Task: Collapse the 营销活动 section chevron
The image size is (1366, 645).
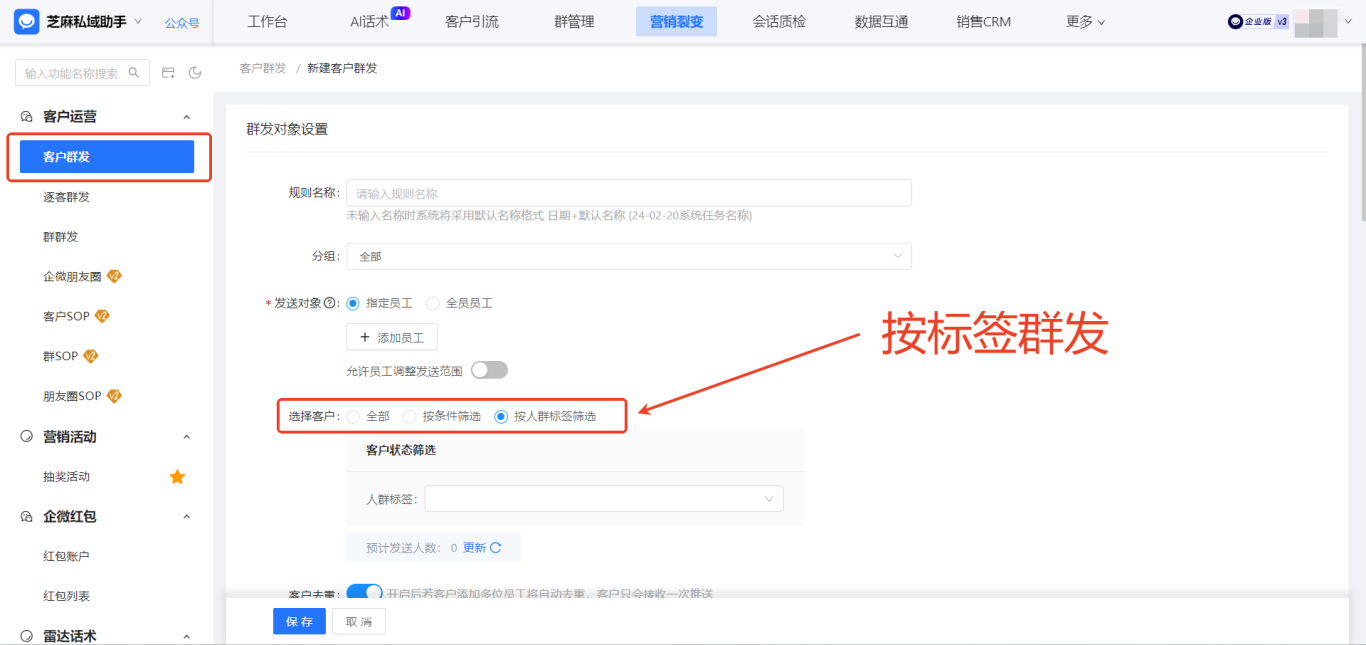Action: pos(187,437)
